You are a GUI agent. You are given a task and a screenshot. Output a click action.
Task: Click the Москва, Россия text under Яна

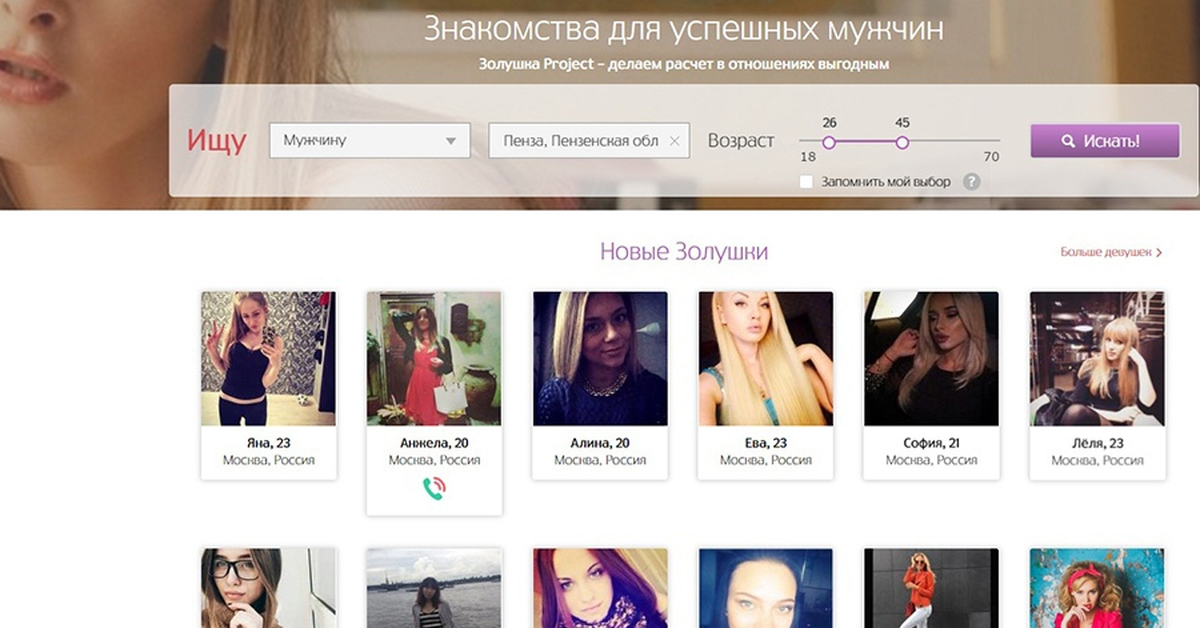pyautogui.click(x=269, y=461)
